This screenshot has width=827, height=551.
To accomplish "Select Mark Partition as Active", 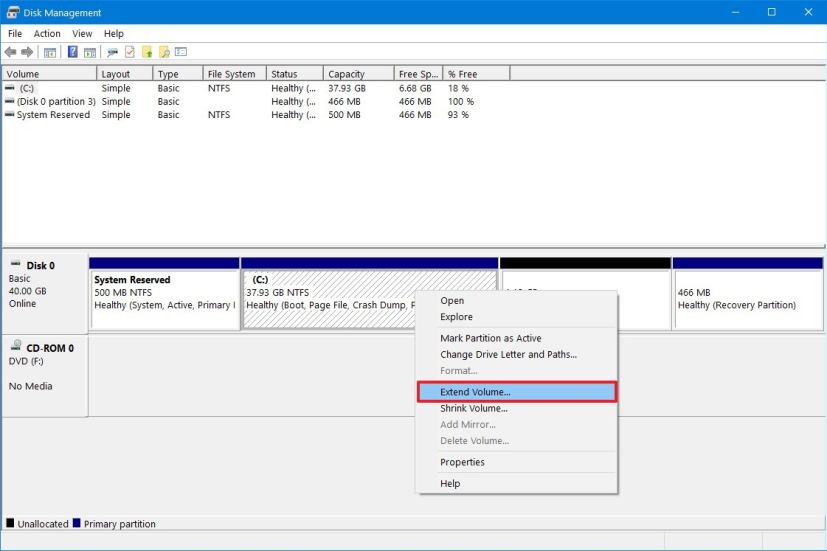I will point(516,338).
